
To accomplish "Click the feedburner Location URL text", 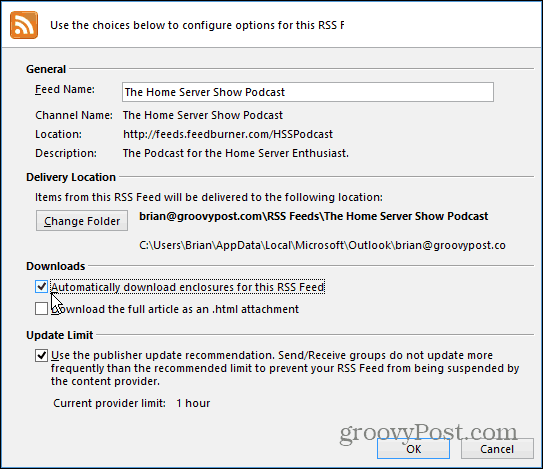I will (x=228, y=134).
